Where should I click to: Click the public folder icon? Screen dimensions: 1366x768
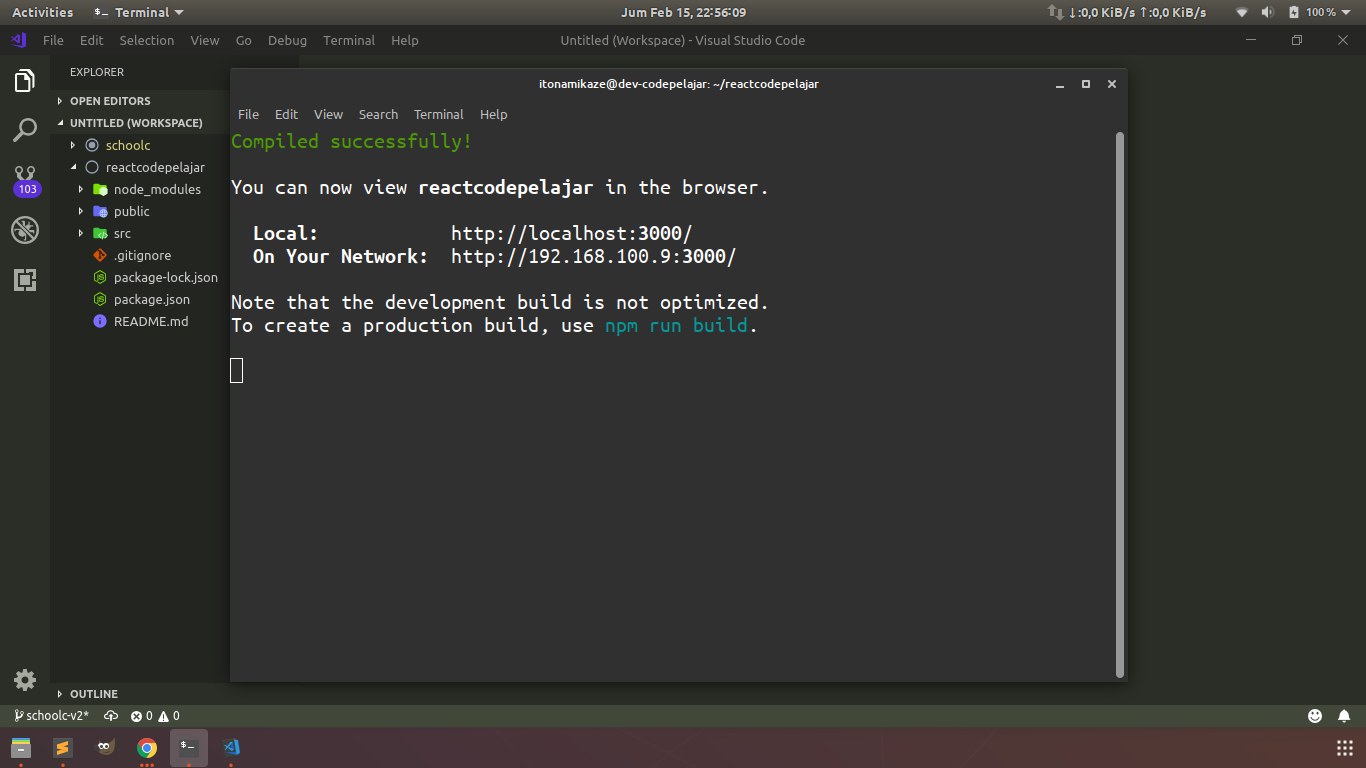tap(100, 211)
